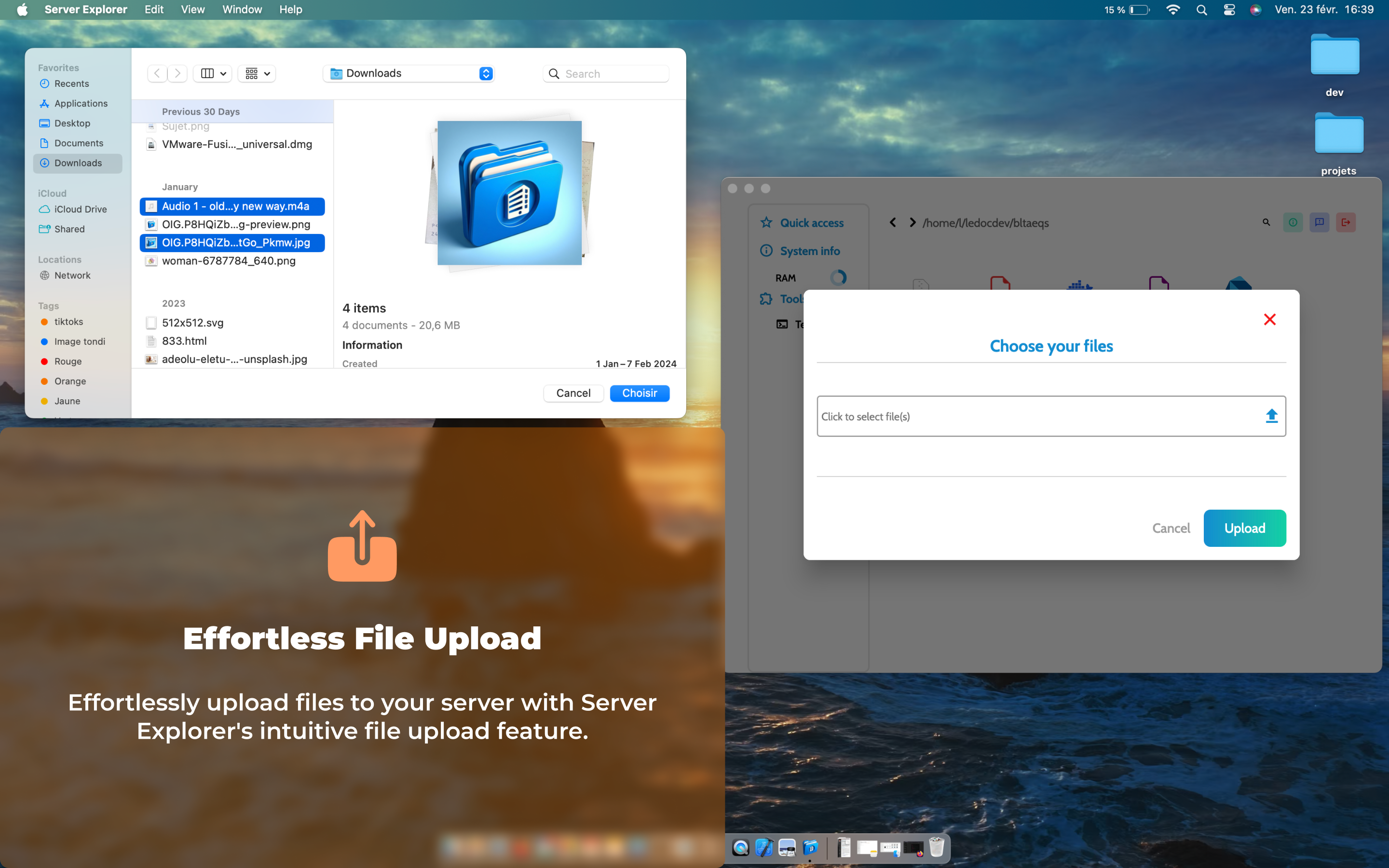Select 833.html file
Screen dimensions: 1389x868
(x=232, y=341)
